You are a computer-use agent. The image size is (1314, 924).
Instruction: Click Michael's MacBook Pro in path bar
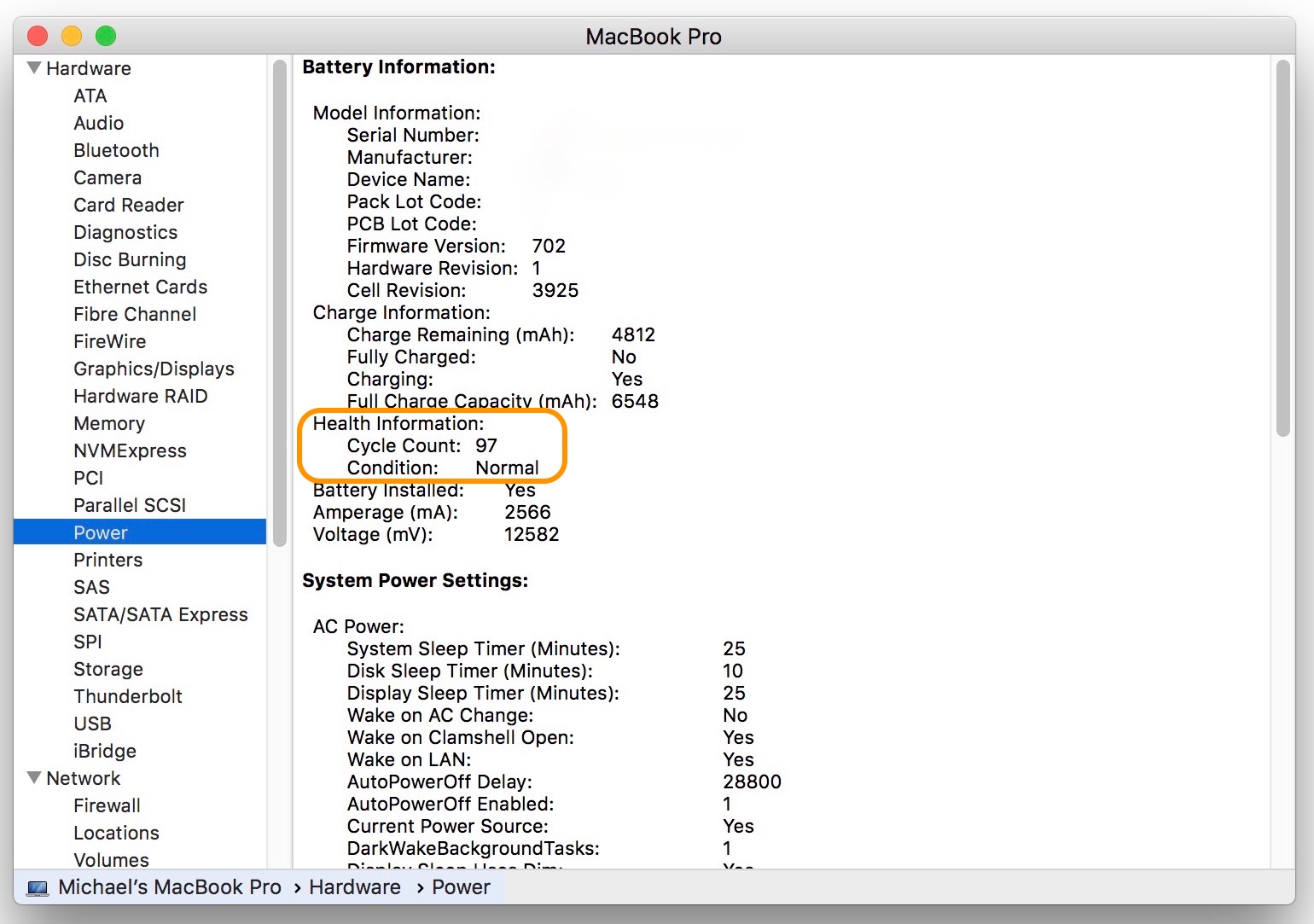(170, 887)
